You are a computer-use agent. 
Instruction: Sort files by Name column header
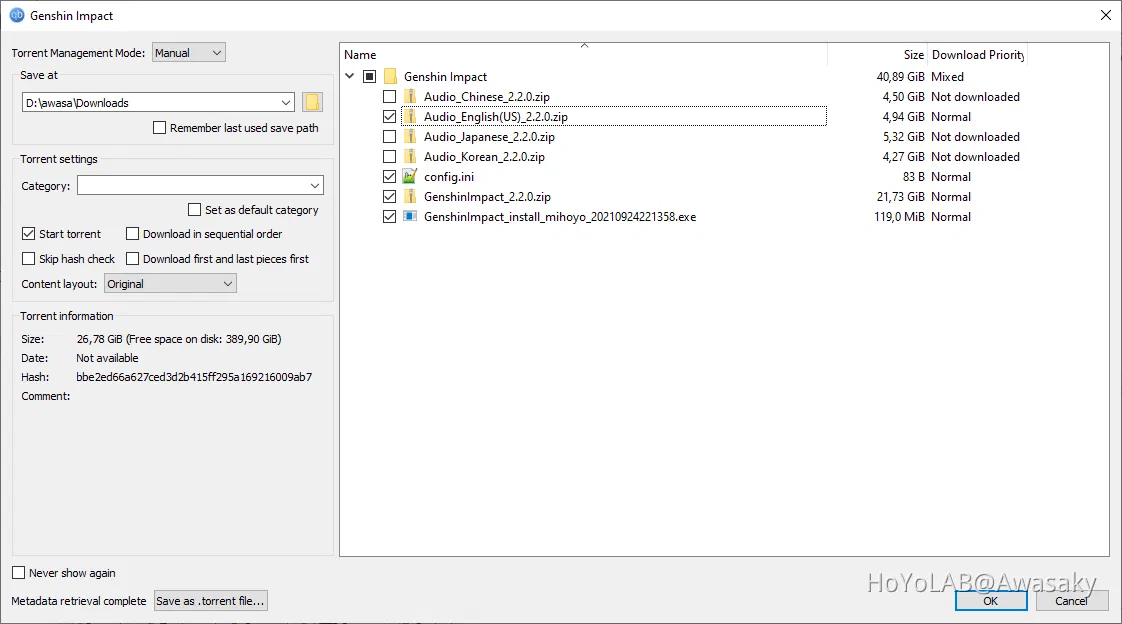coord(360,55)
